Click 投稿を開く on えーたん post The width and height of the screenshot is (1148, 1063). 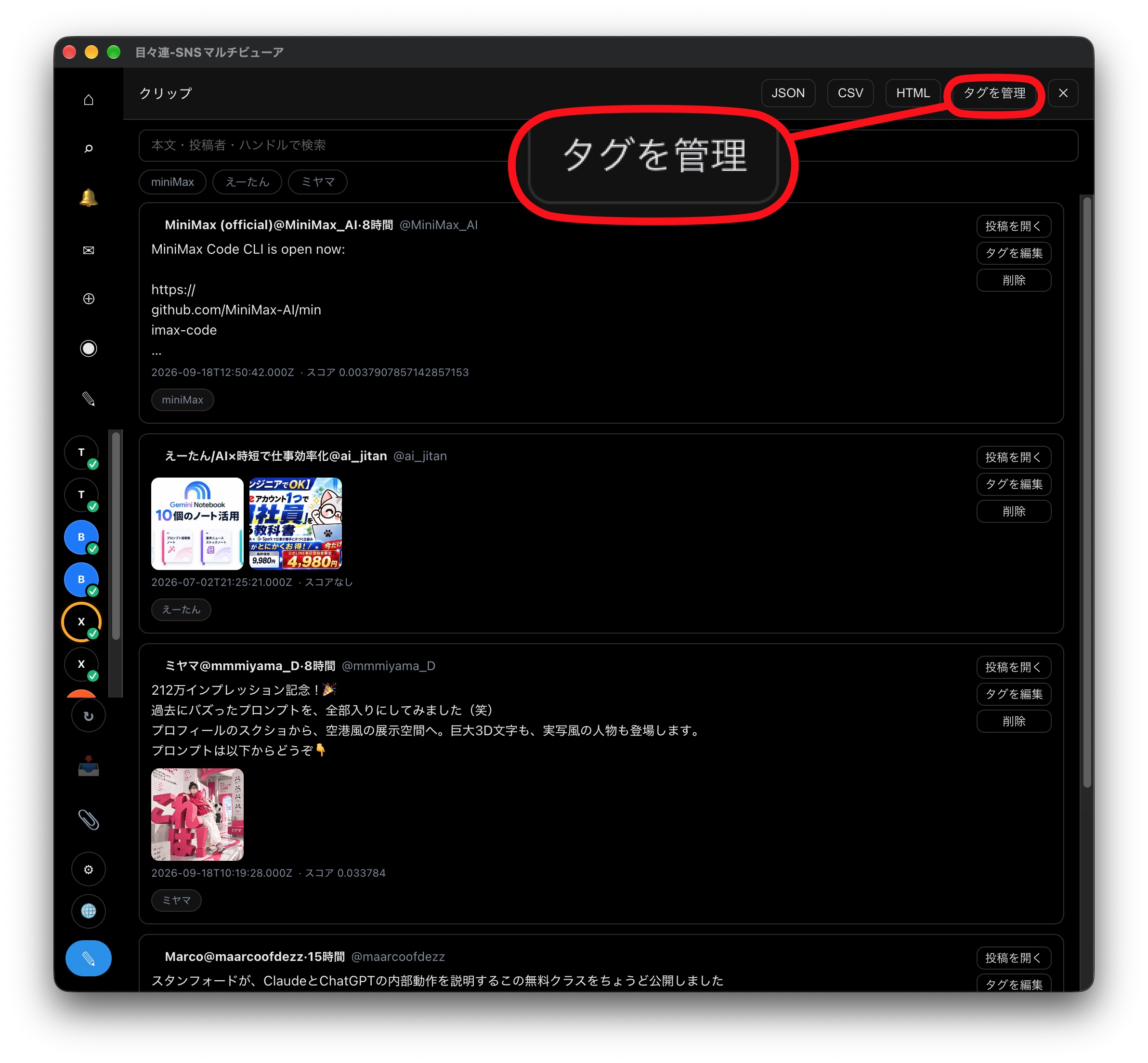(x=1013, y=457)
